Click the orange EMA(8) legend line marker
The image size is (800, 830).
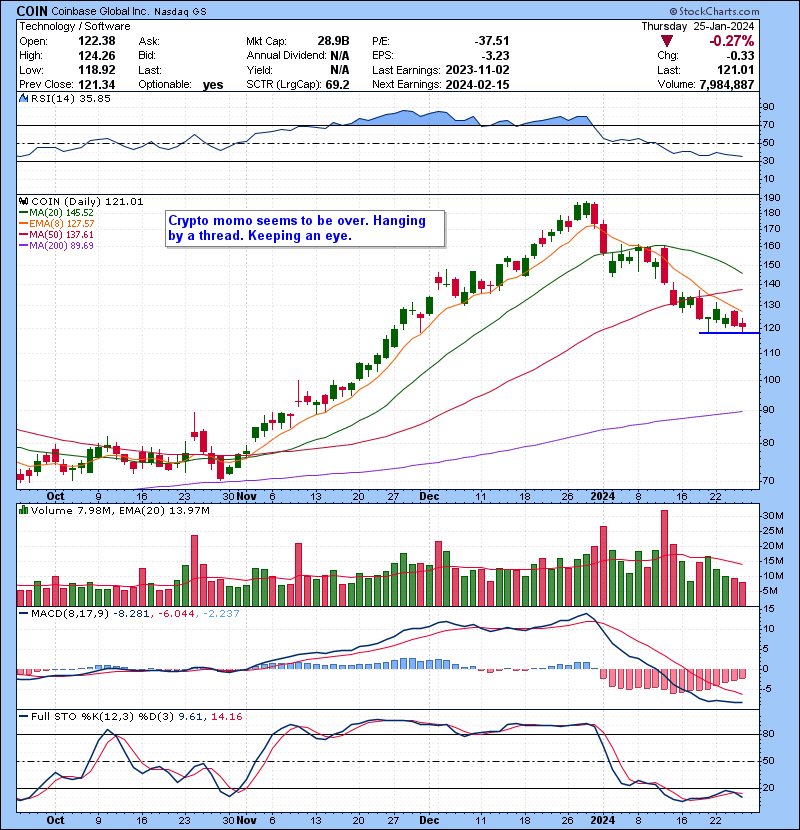click(x=24, y=224)
